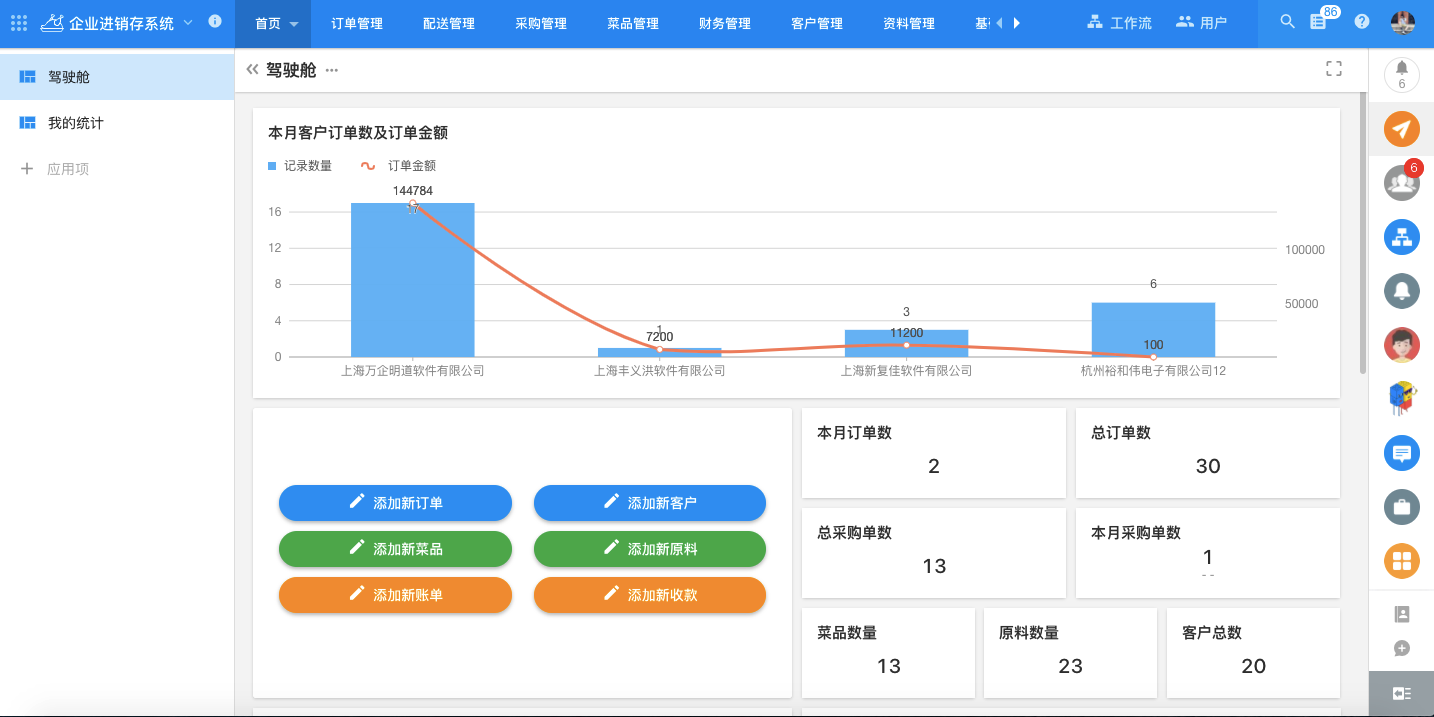Select 我的统计 in the sidebar
Screen dimensions: 1434x717
[76, 123]
